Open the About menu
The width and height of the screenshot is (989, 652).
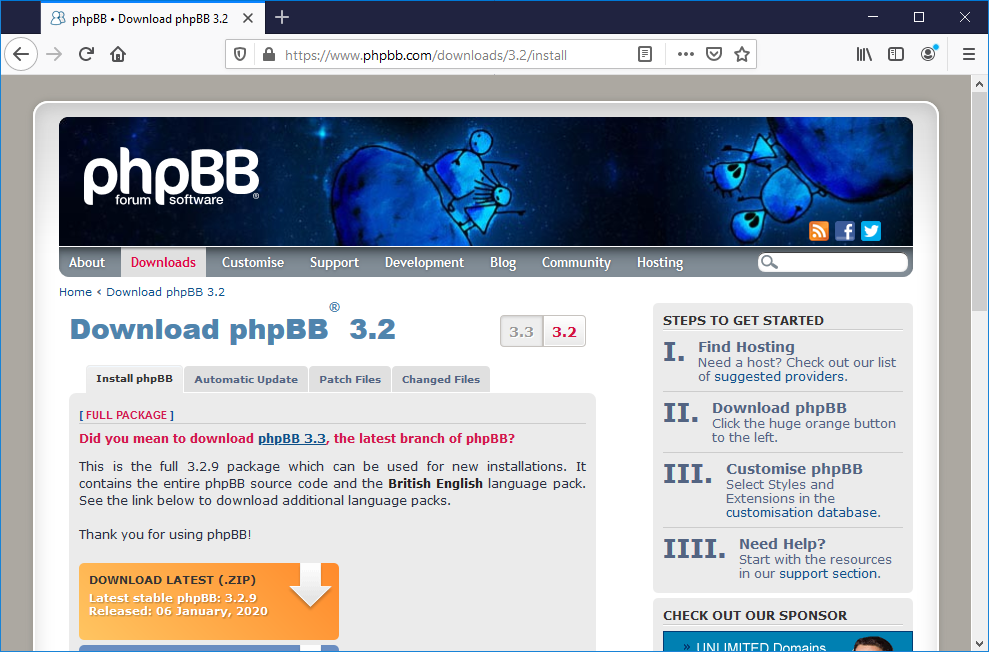coord(87,262)
